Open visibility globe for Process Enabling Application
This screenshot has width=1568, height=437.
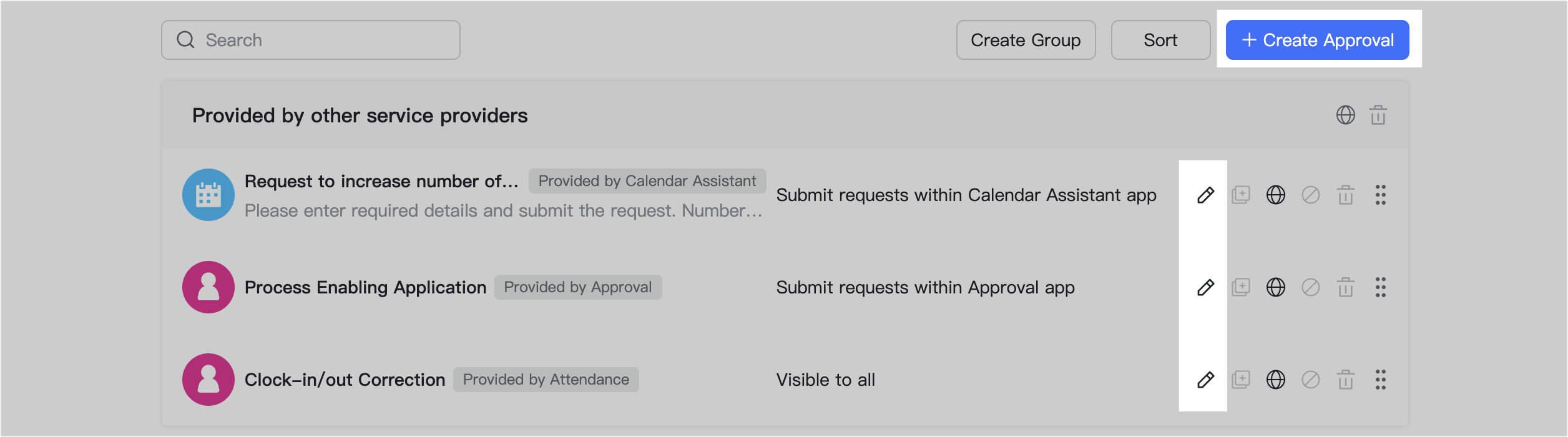[1276, 287]
